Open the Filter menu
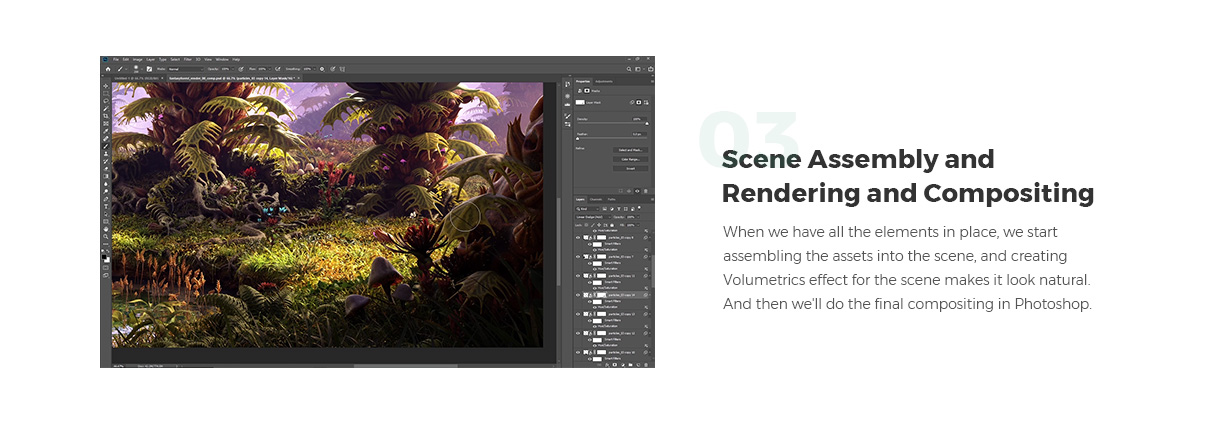The width and height of the screenshot is (1210, 428). [x=187, y=60]
